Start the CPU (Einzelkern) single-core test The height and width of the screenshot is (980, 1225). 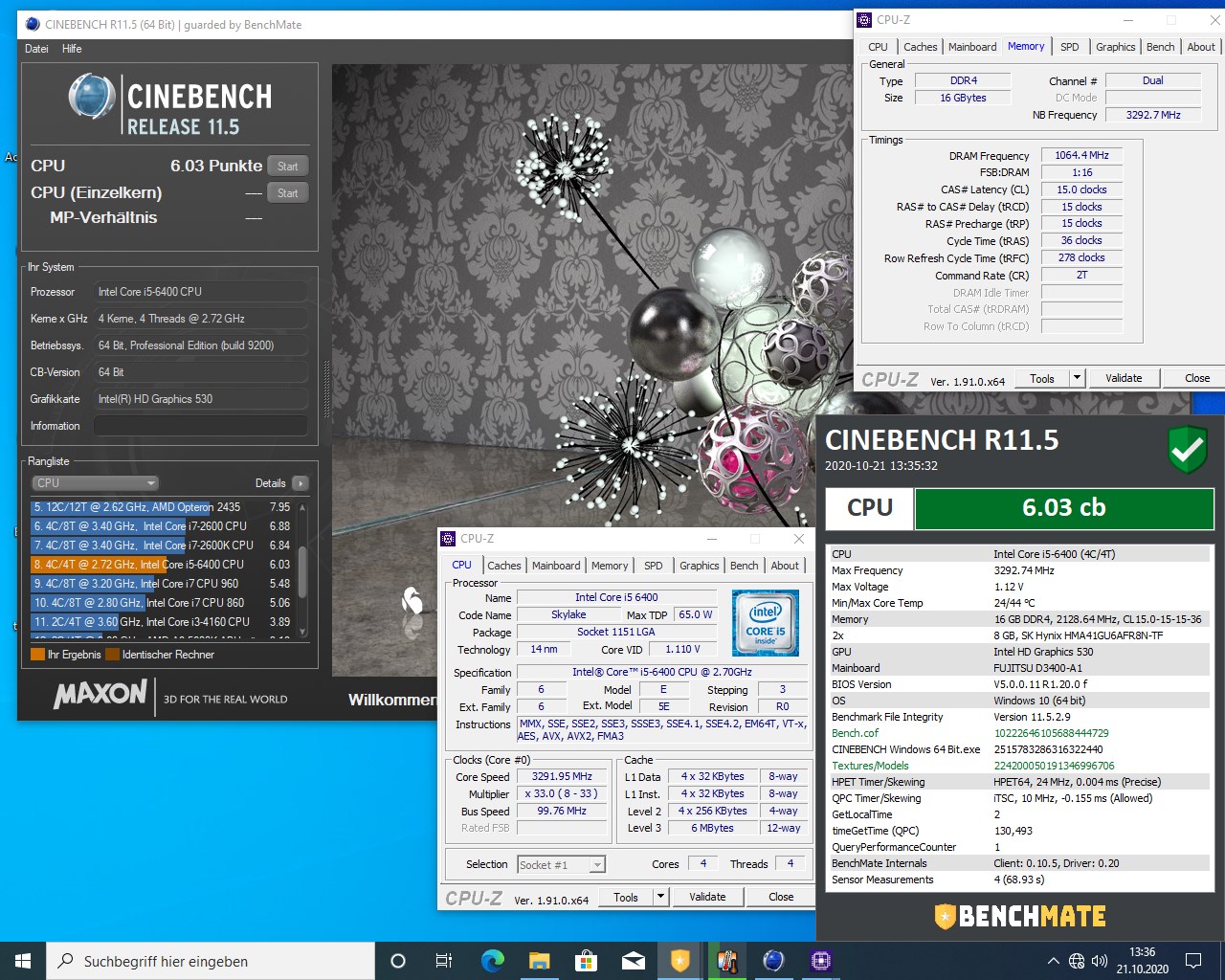point(287,192)
